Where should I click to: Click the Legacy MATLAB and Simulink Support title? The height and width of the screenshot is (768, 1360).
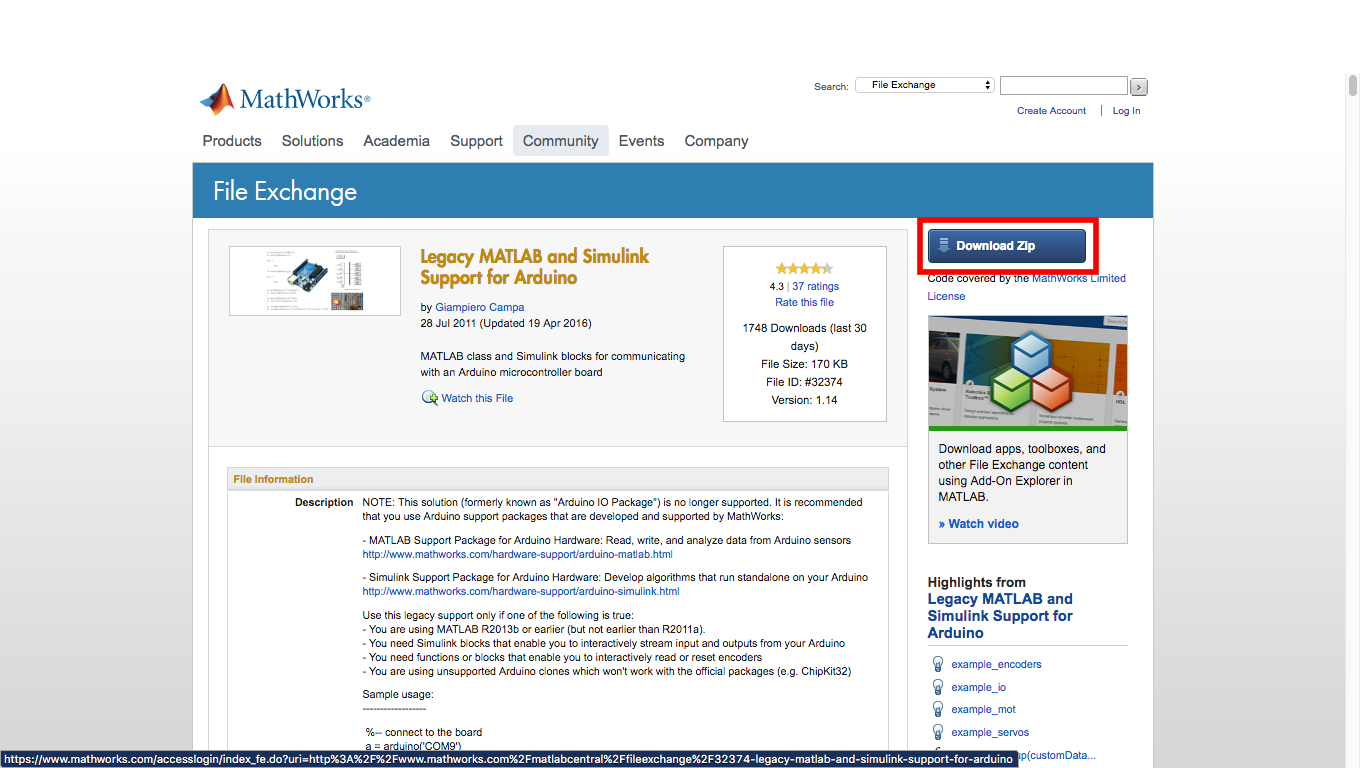pyautogui.click(x=534, y=267)
